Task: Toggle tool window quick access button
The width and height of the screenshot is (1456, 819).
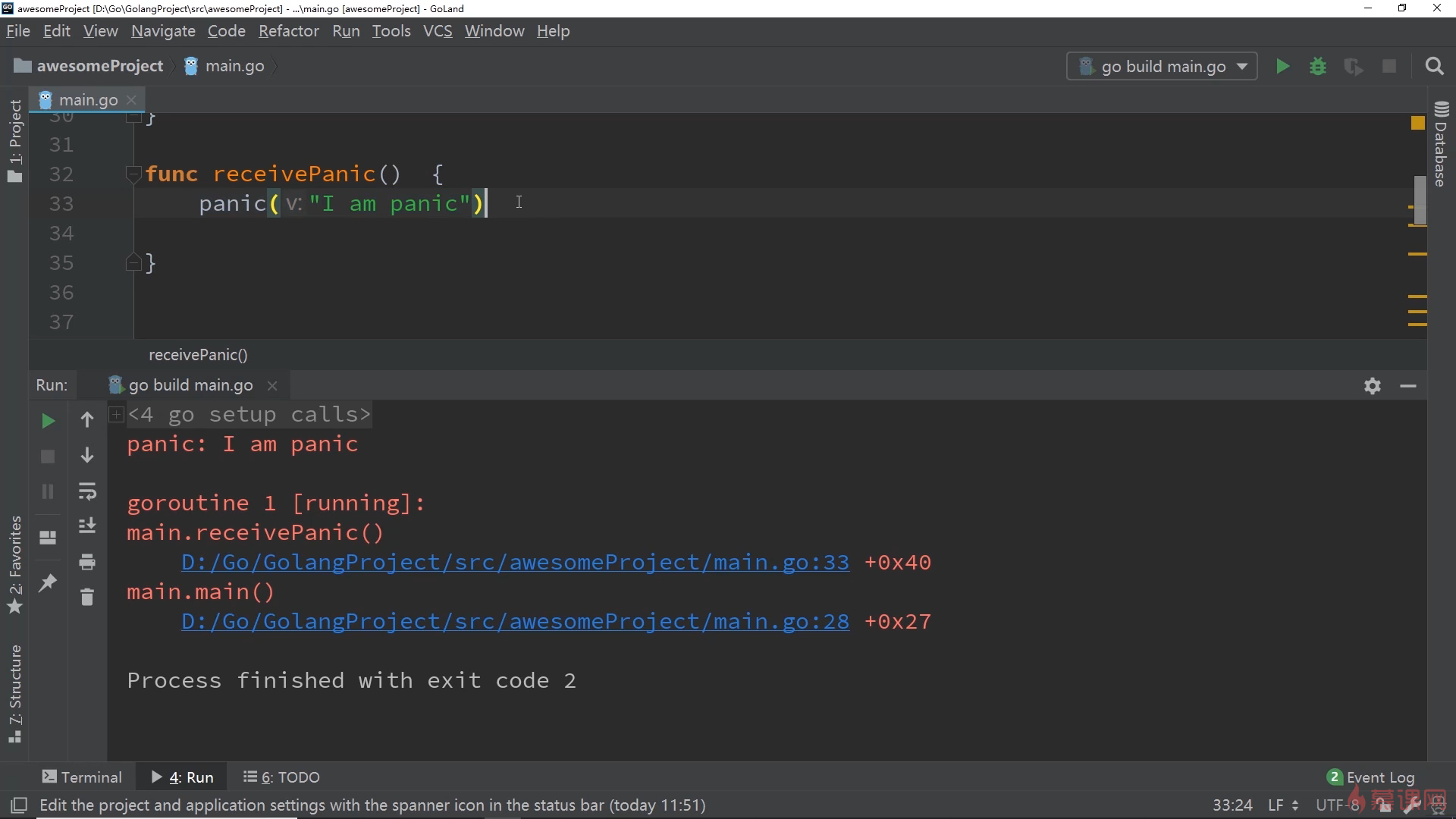Action: tap(19, 805)
